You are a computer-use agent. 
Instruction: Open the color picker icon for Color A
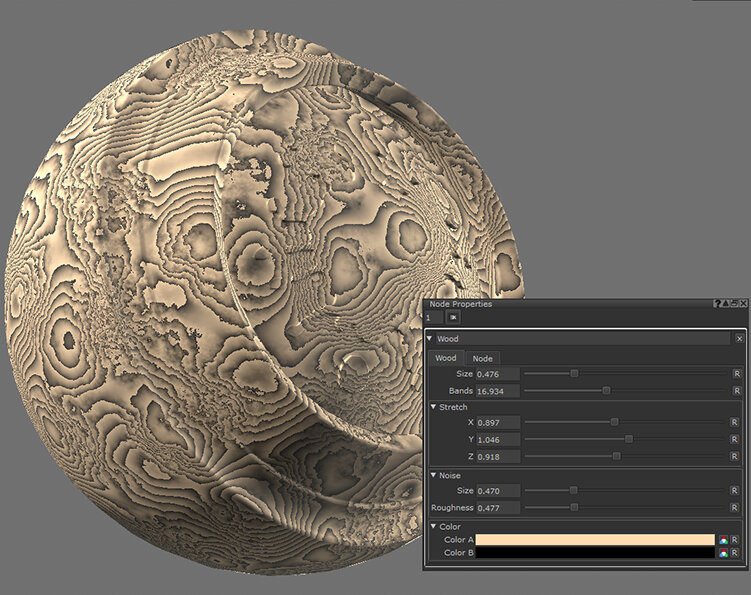pyautogui.click(x=723, y=539)
